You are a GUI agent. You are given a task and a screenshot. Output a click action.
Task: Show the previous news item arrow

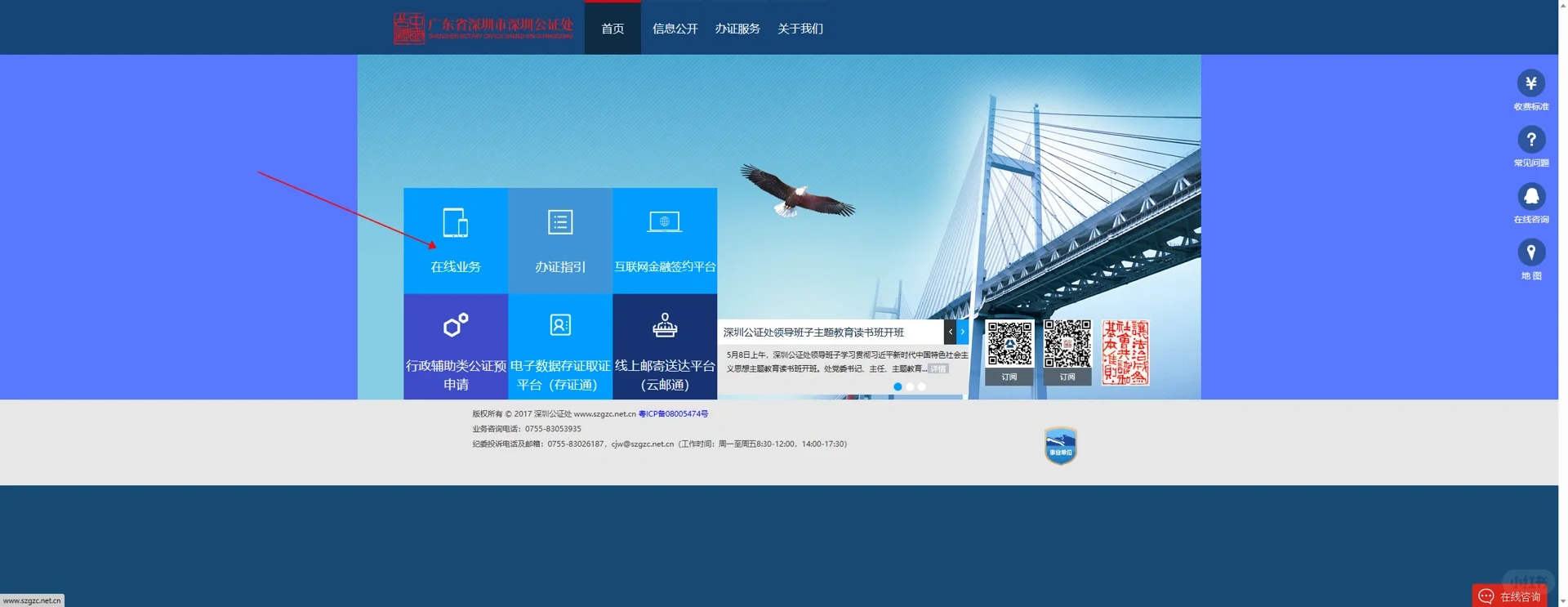(951, 332)
